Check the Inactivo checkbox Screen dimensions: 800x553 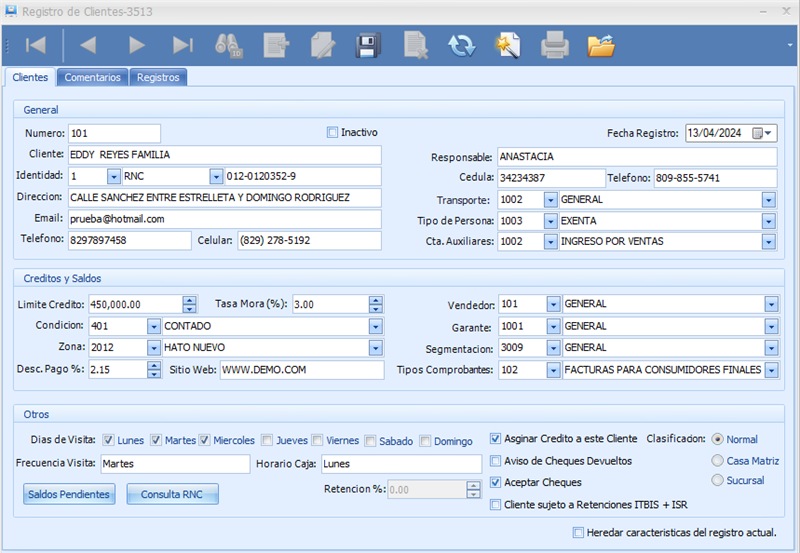[333, 132]
